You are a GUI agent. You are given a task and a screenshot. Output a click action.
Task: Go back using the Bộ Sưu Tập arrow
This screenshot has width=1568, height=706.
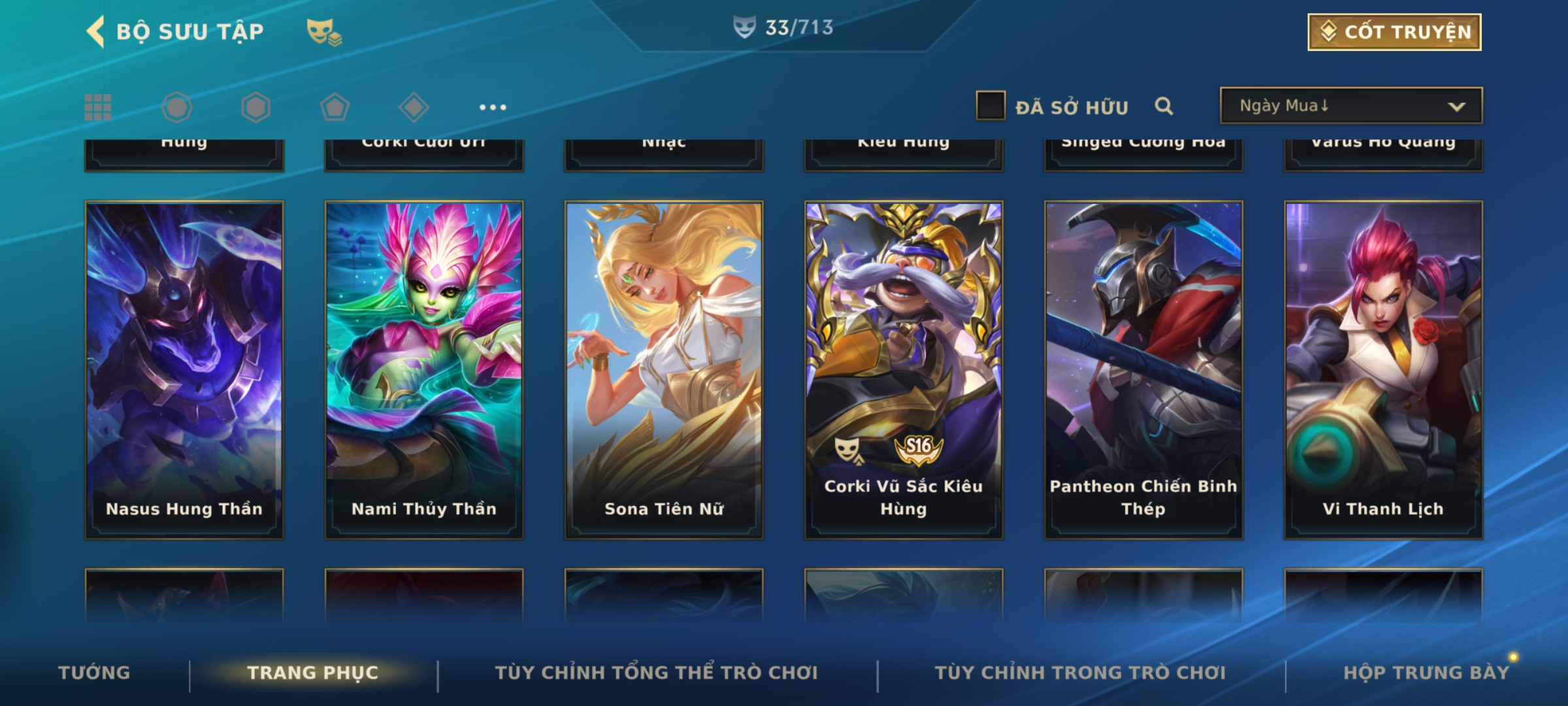pos(95,31)
